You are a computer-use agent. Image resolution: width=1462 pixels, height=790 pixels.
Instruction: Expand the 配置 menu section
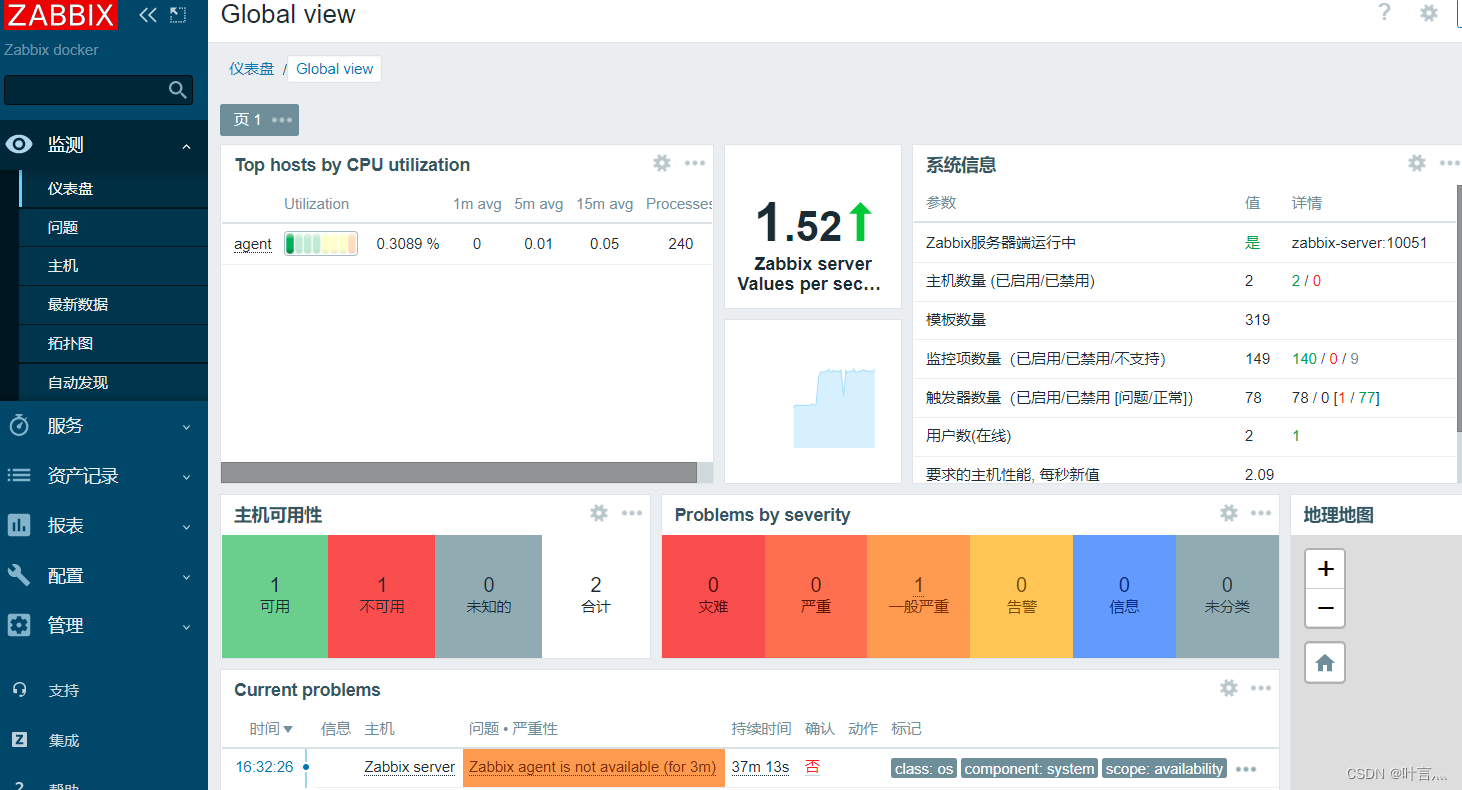coord(186,577)
